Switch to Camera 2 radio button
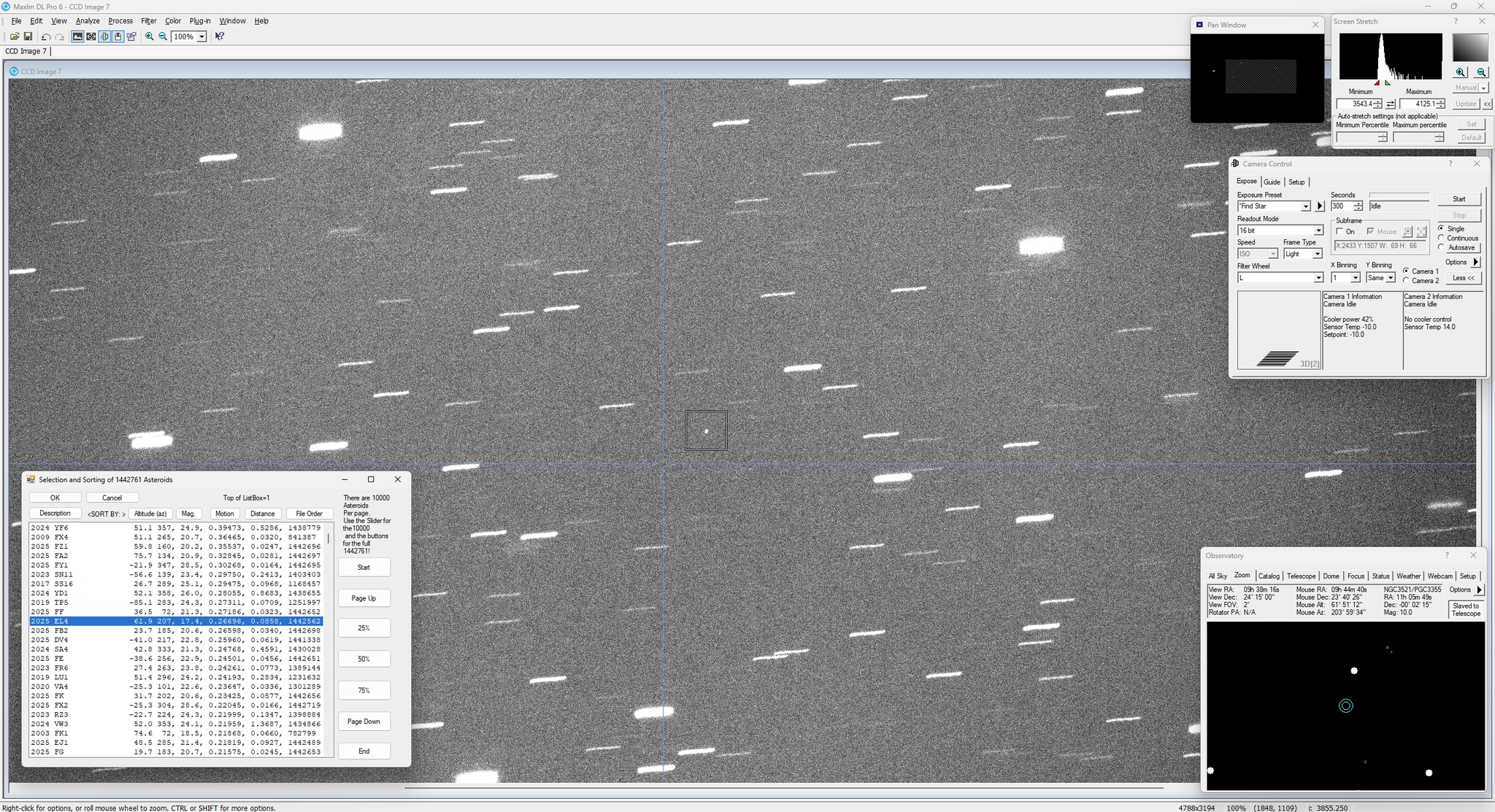This screenshot has width=1495, height=812. [1407, 280]
